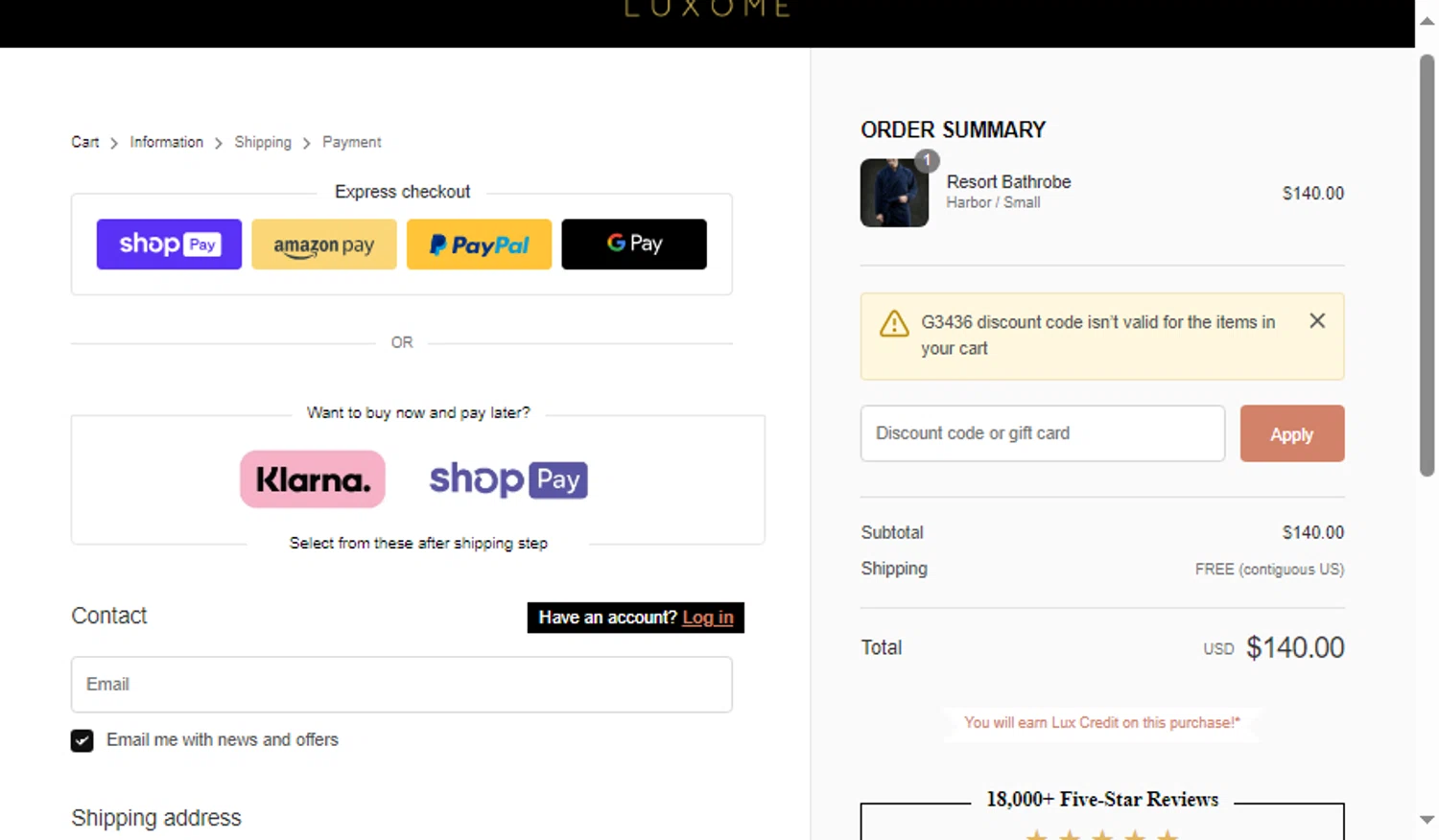Viewport: 1439px width, 840px height.
Task: Click the vertical scrollbar thumb
Action: (x=1427, y=265)
